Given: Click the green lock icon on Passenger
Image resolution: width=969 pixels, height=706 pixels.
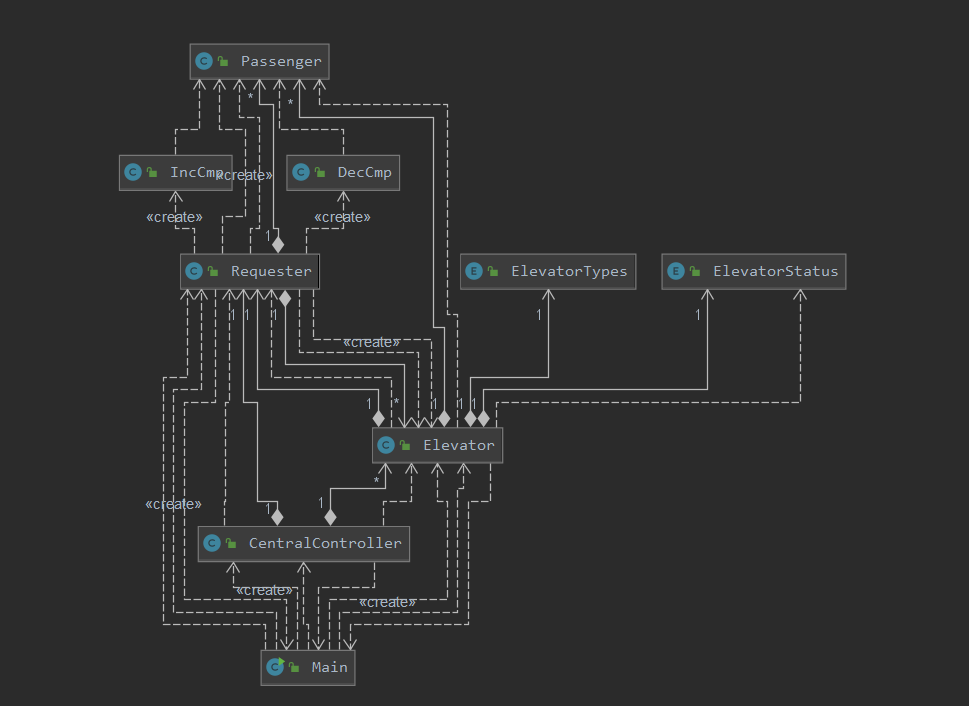Looking at the screenshot, I should [223, 61].
